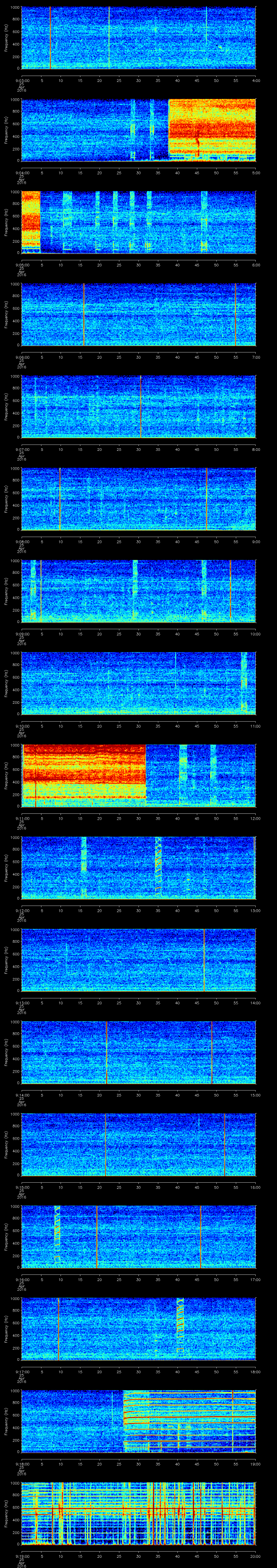Viewport: 277px width, 1568px height.
Task: Click the '9:09:00' start time label
Action: (22, 634)
